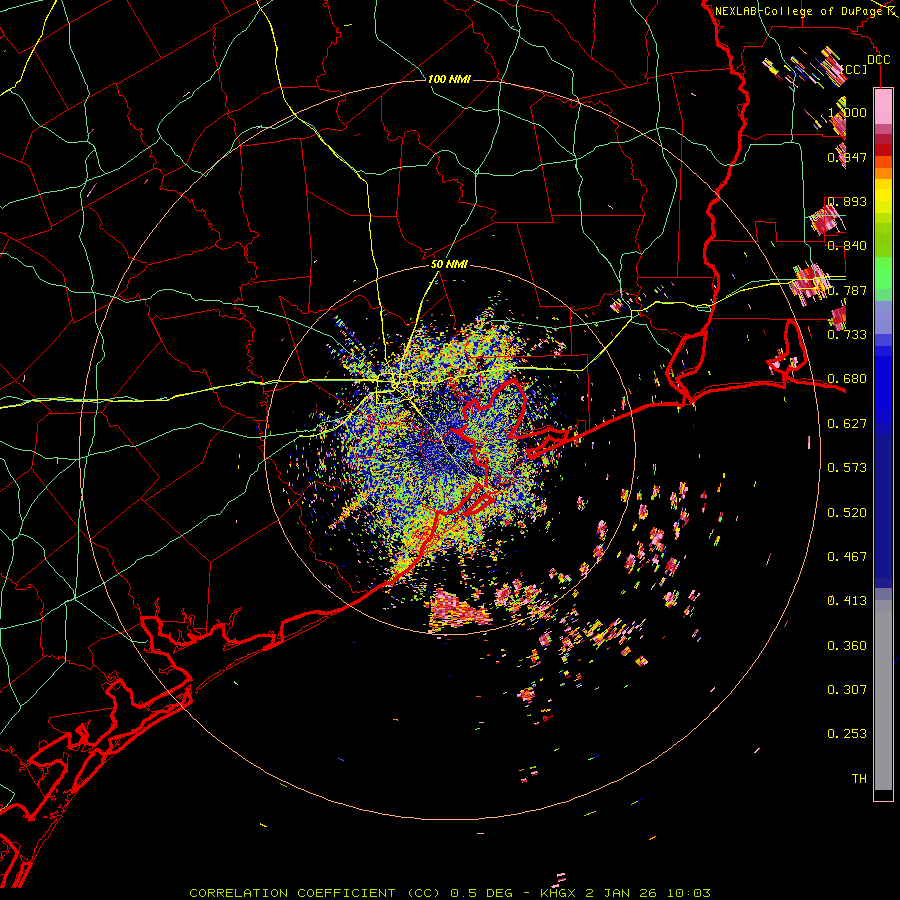This screenshot has width=900, height=900.
Task: Click the 0.947 scale value
Action: [847, 157]
